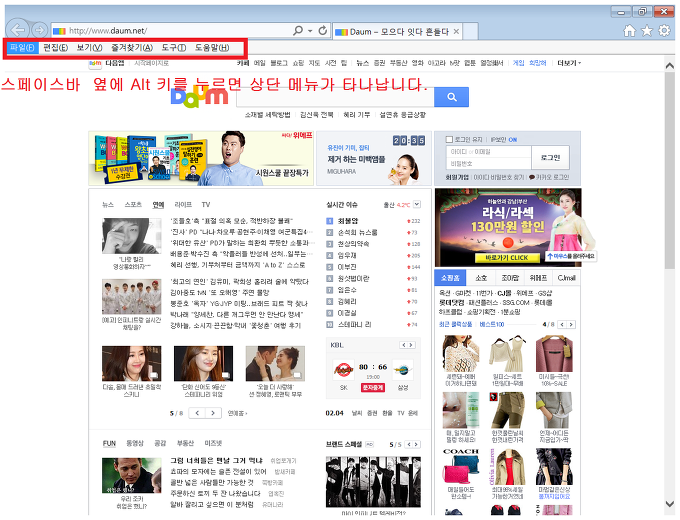680x520 pixels.
Task: Click the address bar search magnifier icon
Action: [x=298, y=30]
